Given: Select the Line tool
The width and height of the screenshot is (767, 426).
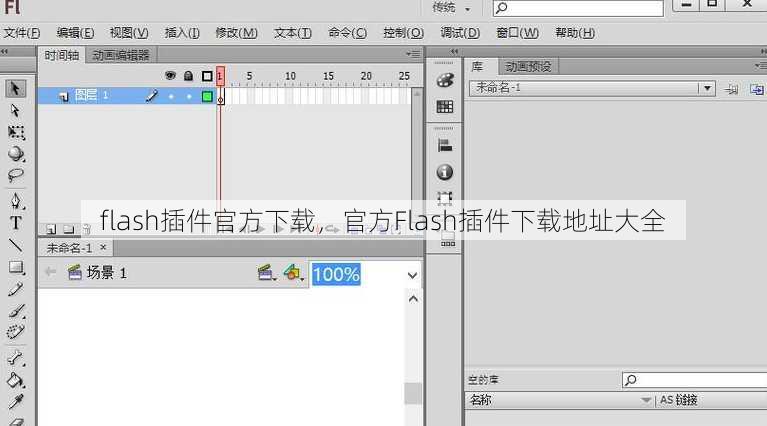Looking at the screenshot, I should pos(16,245).
